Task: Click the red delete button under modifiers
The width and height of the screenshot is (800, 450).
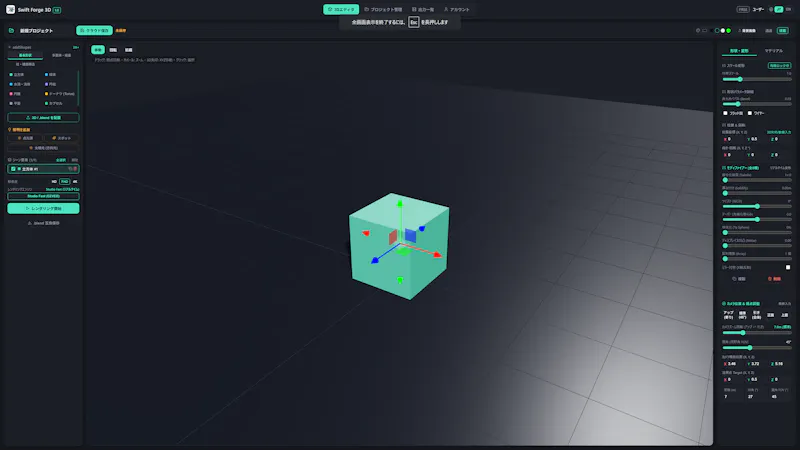Action: [774, 279]
